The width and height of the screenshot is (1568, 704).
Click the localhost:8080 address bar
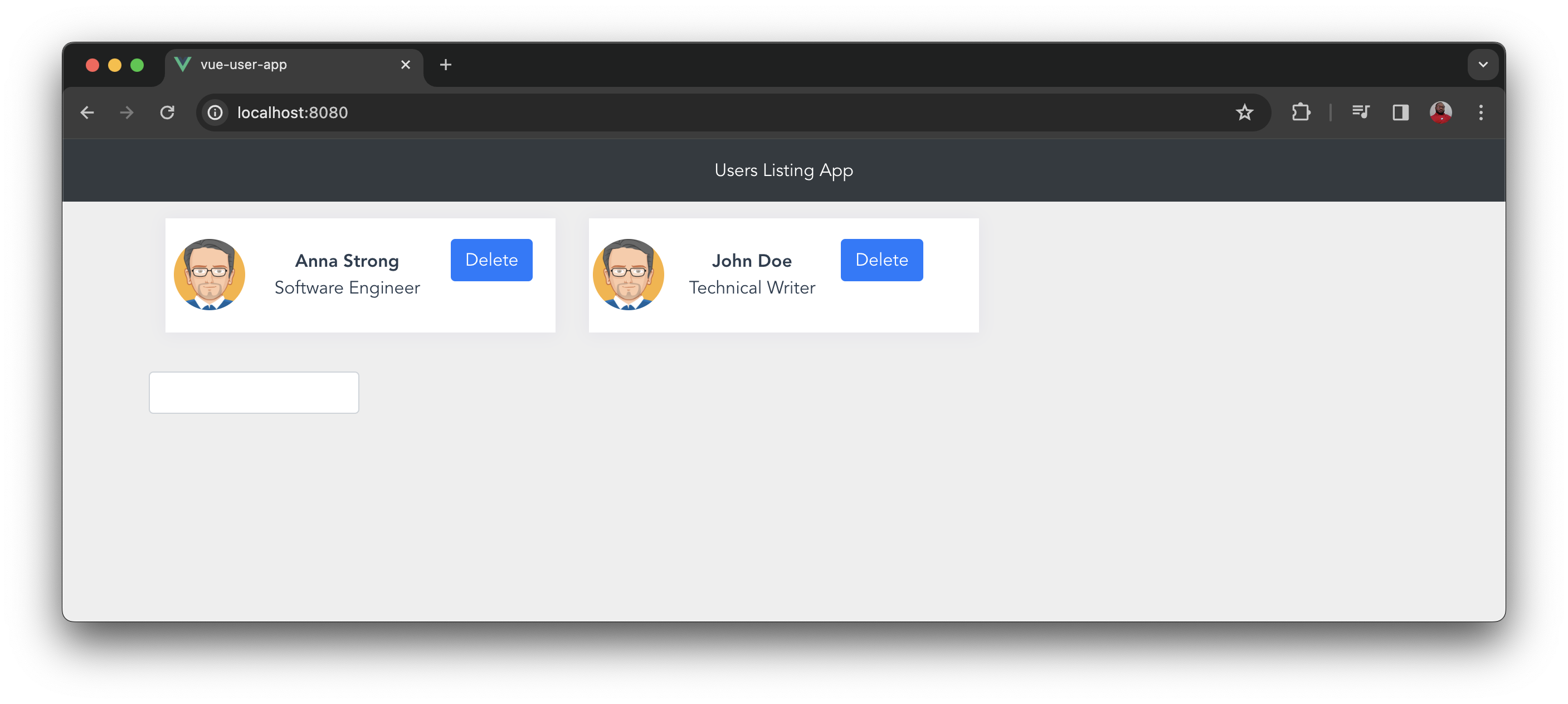pos(670,113)
